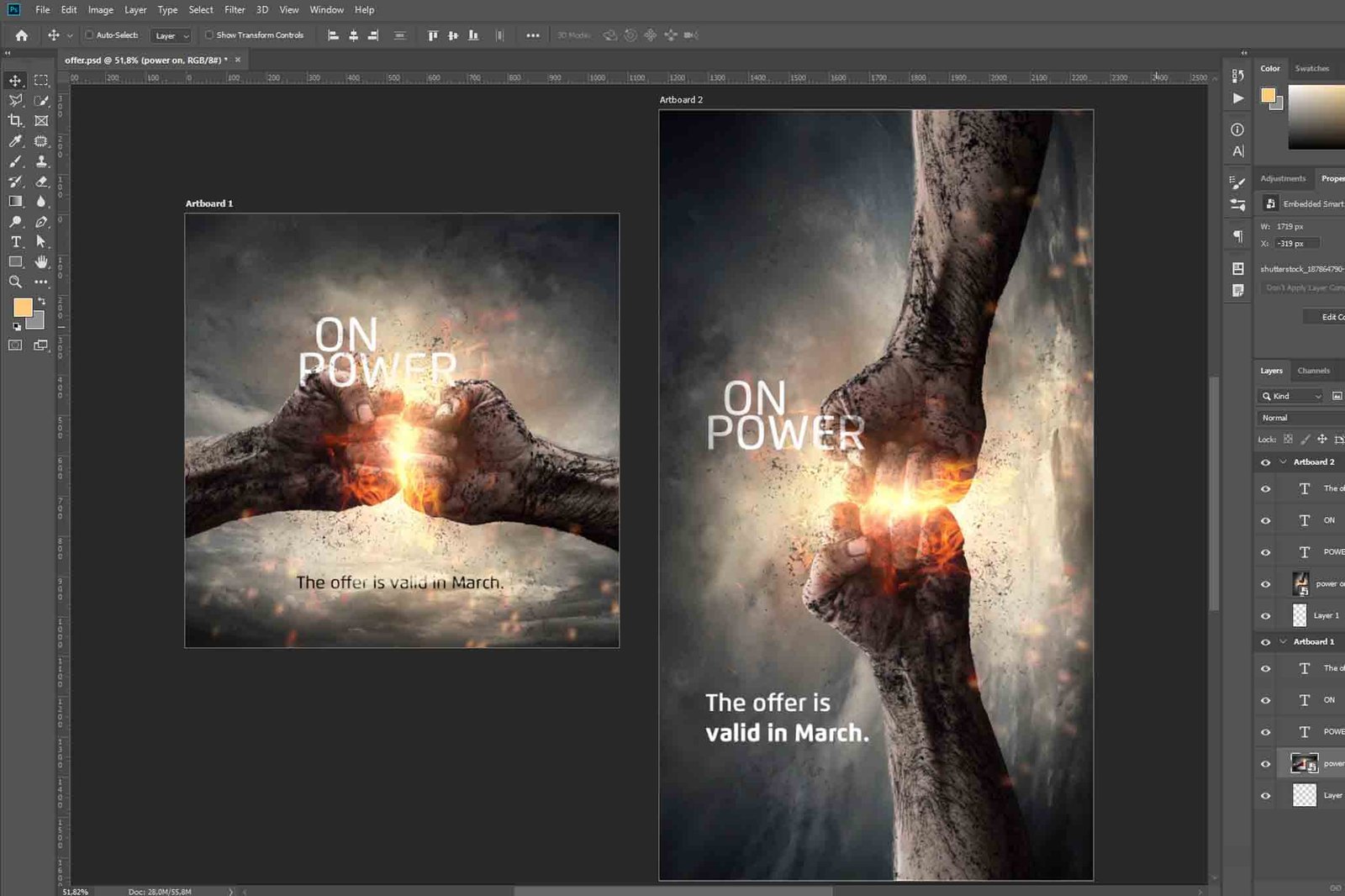
Task: Click the foreground color swatch in toolbar
Action: coord(22,308)
